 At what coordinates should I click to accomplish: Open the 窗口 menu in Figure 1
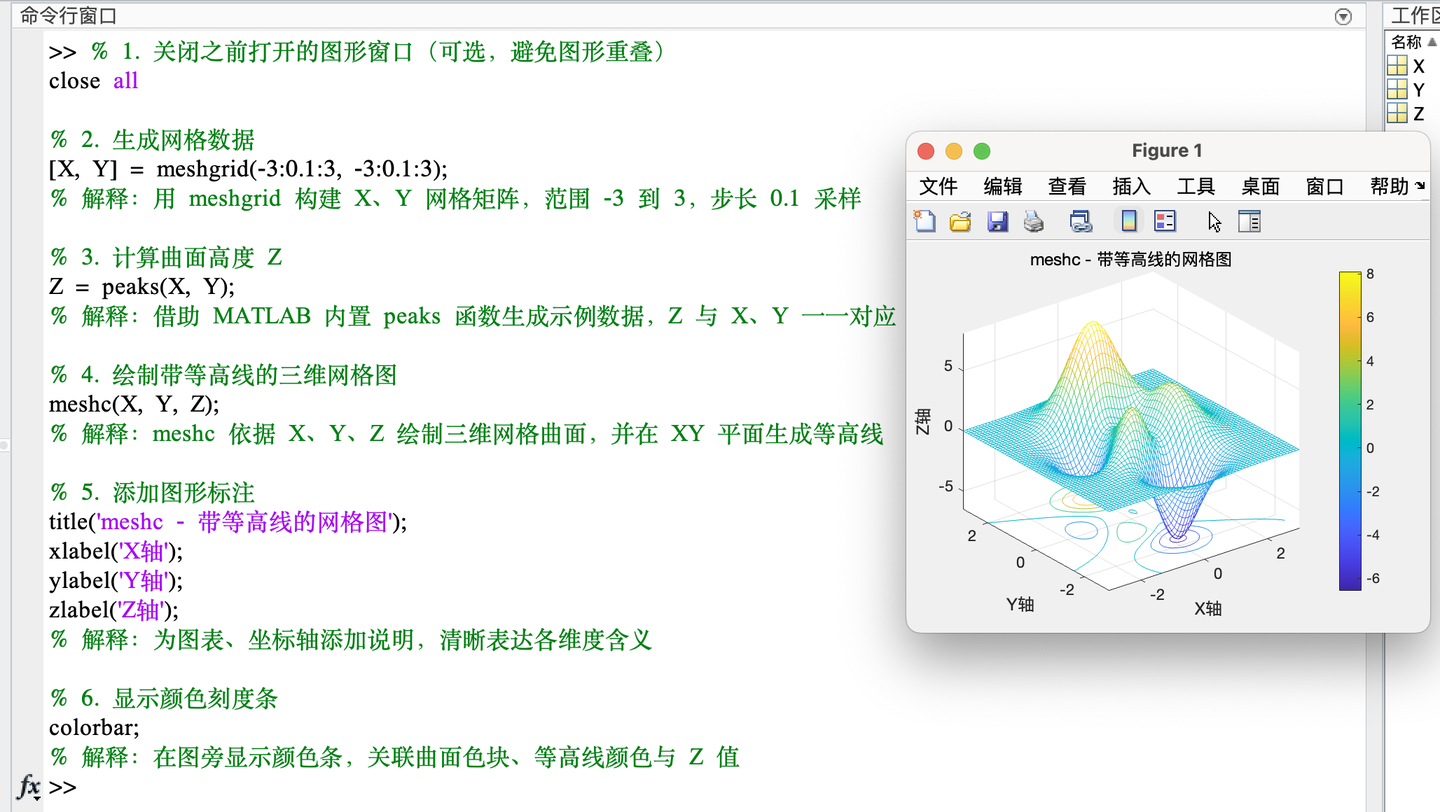point(1325,186)
